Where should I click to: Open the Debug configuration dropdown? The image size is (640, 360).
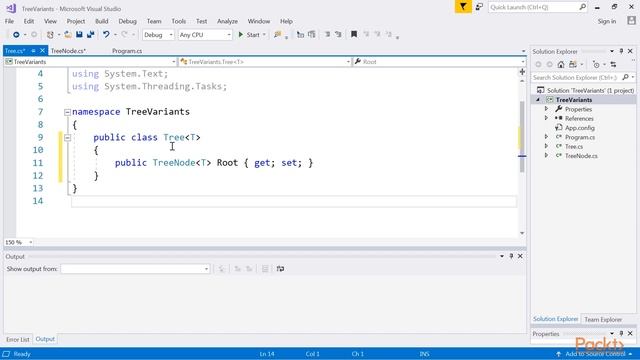[x=158, y=35]
